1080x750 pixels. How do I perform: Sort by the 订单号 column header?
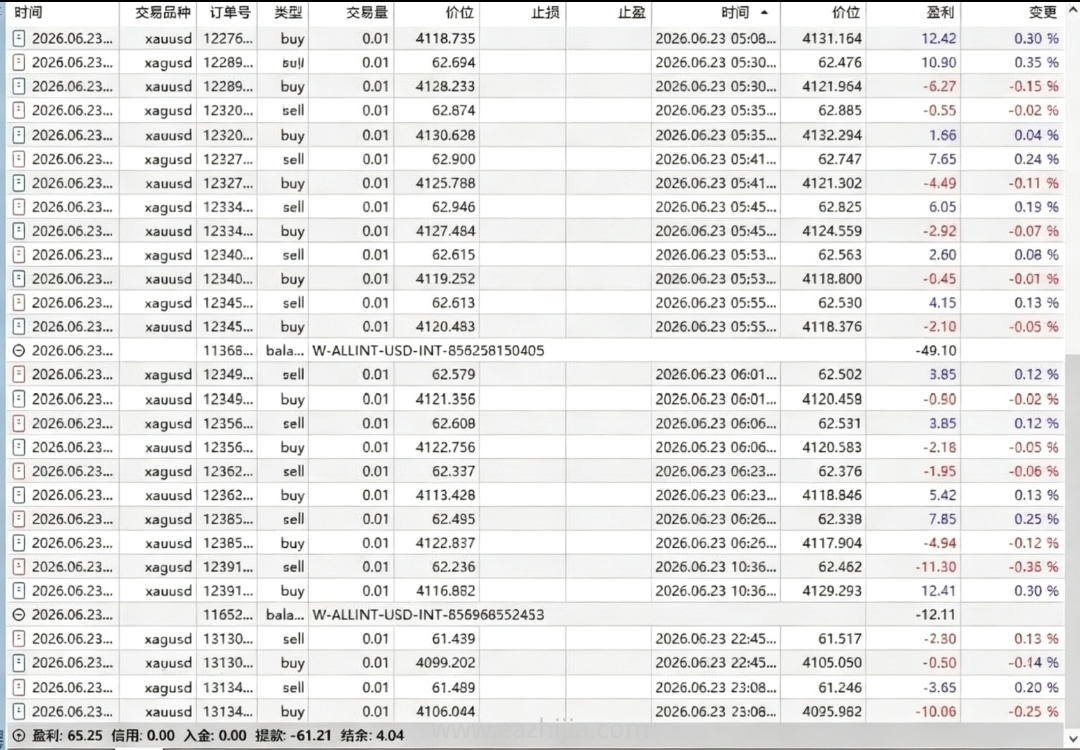(230, 12)
